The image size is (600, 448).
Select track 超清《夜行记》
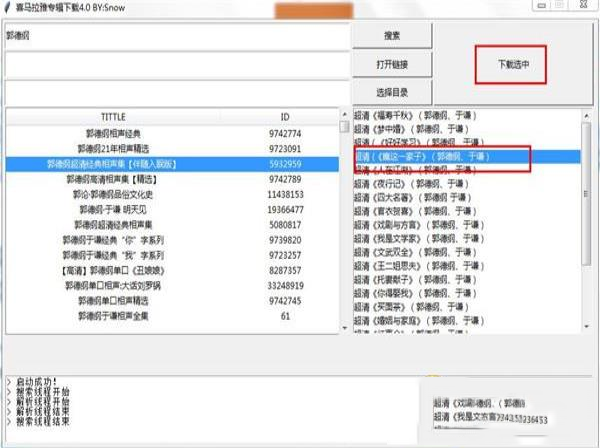(x=410, y=184)
